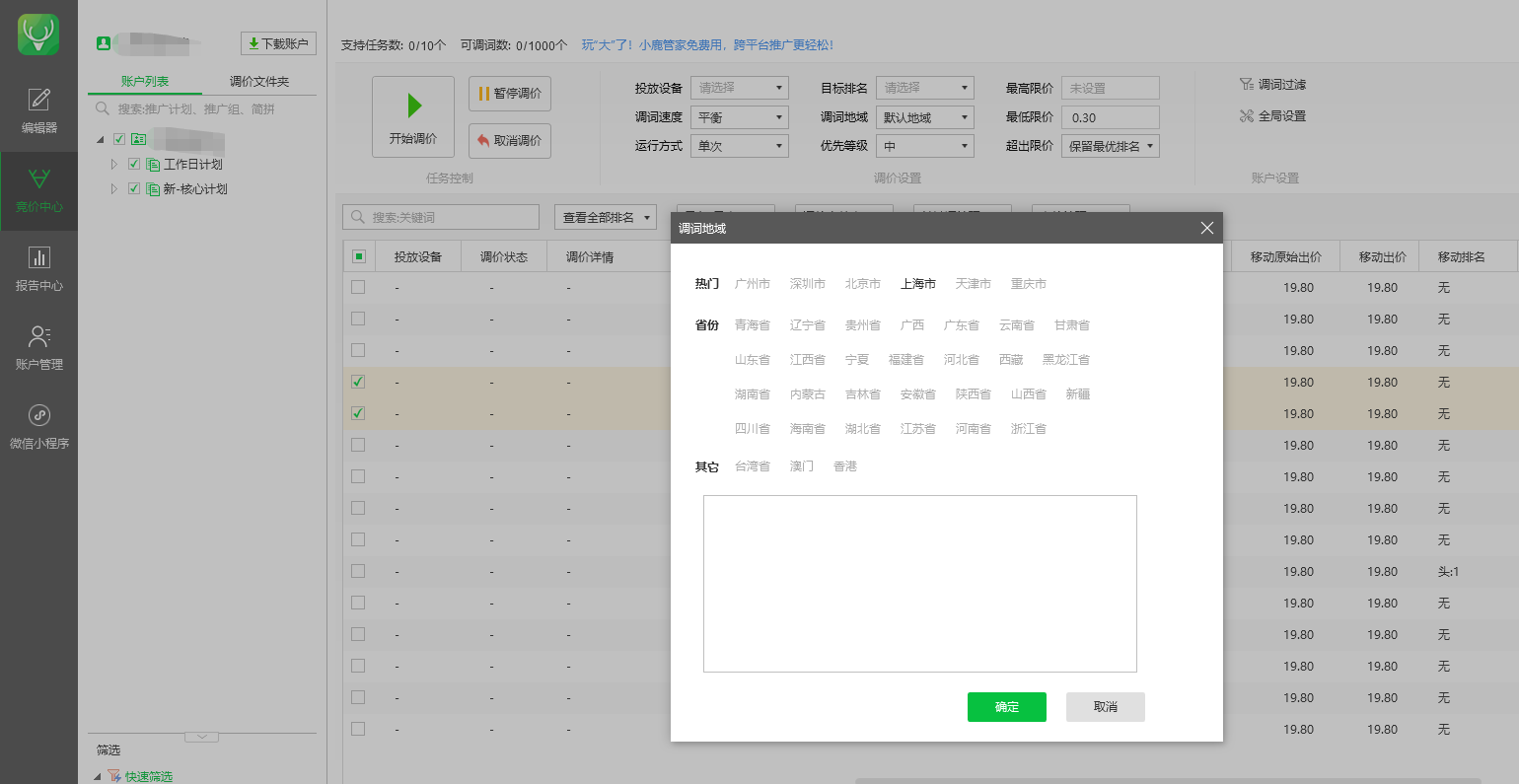
Task: Toggle the root account checkbox in tree
Action: point(119,140)
